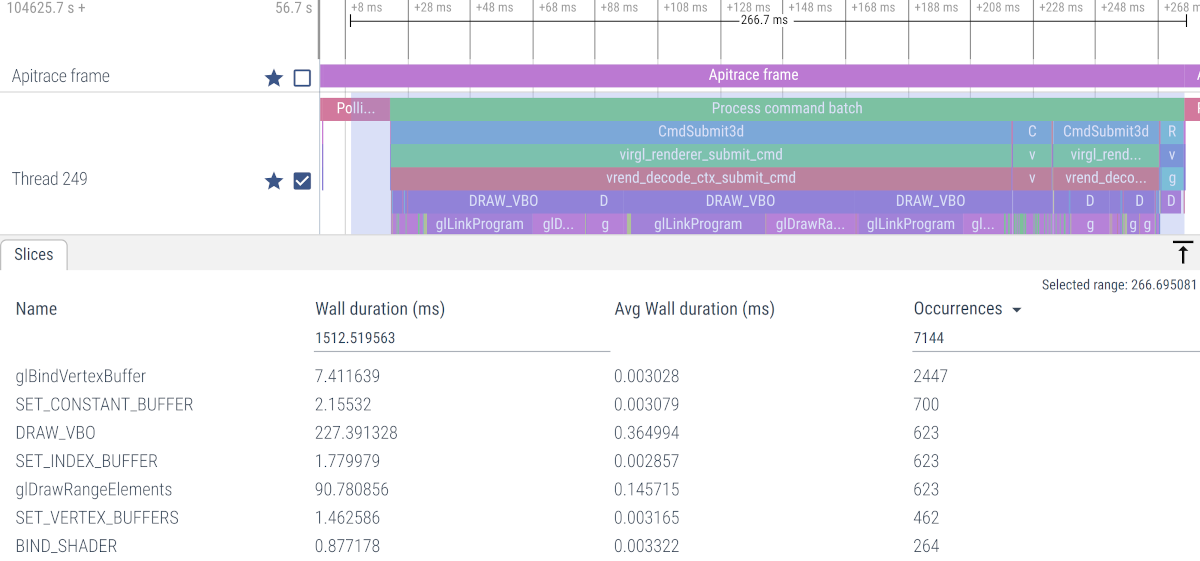
Task: Click the 0.003322 average duration value
Action: (647, 546)
